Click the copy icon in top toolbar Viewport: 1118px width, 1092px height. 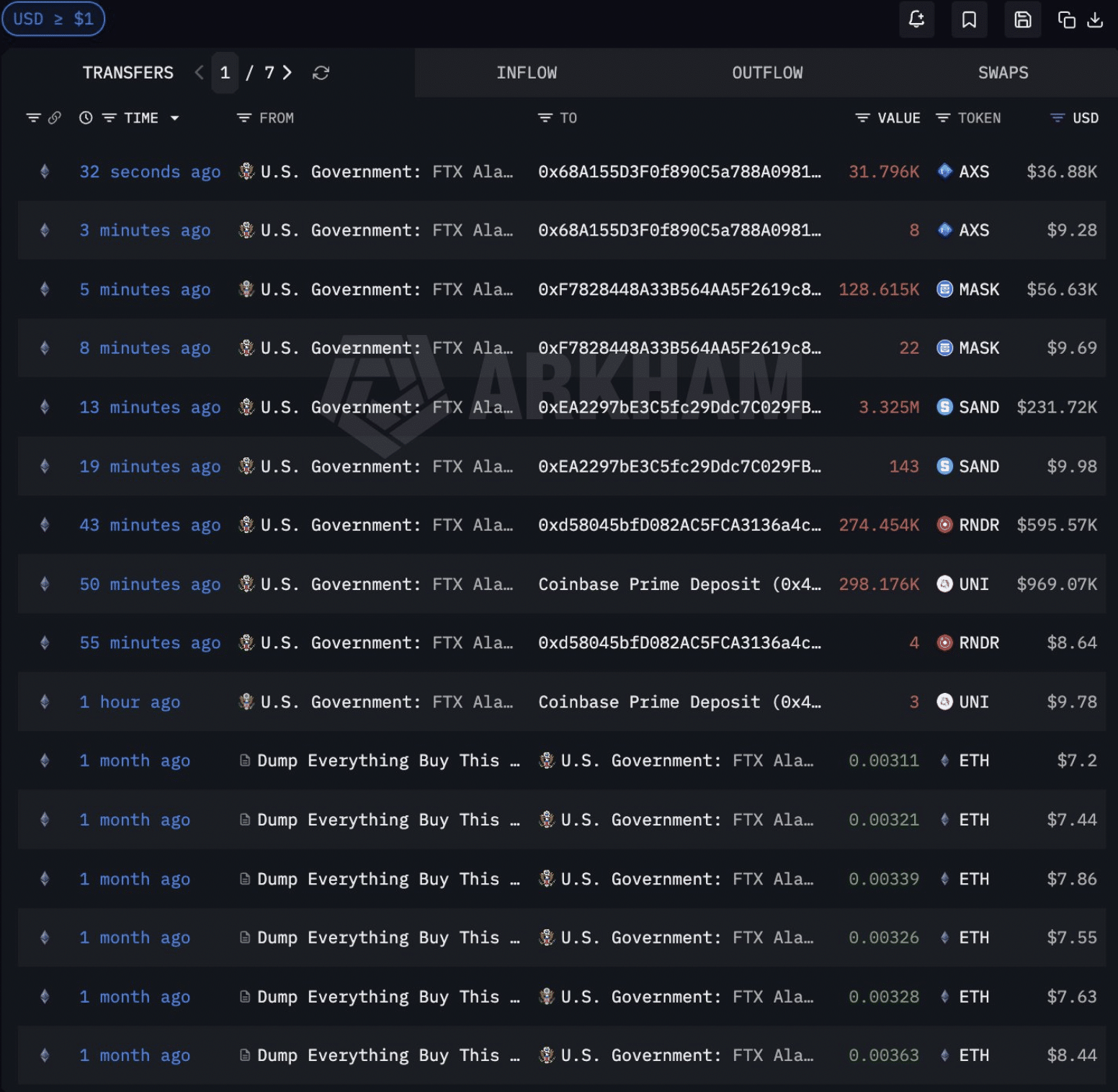[x=1067, y=19]
